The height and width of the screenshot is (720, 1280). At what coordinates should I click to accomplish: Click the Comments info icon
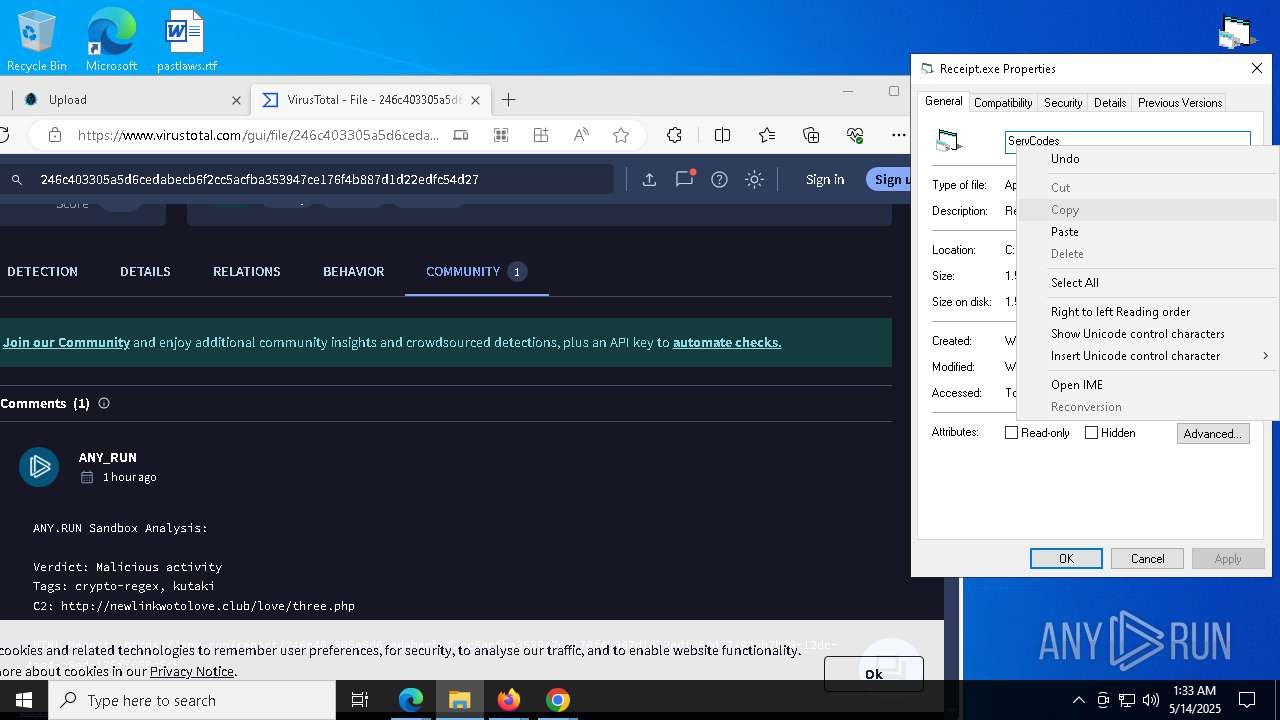coord(104,403)
